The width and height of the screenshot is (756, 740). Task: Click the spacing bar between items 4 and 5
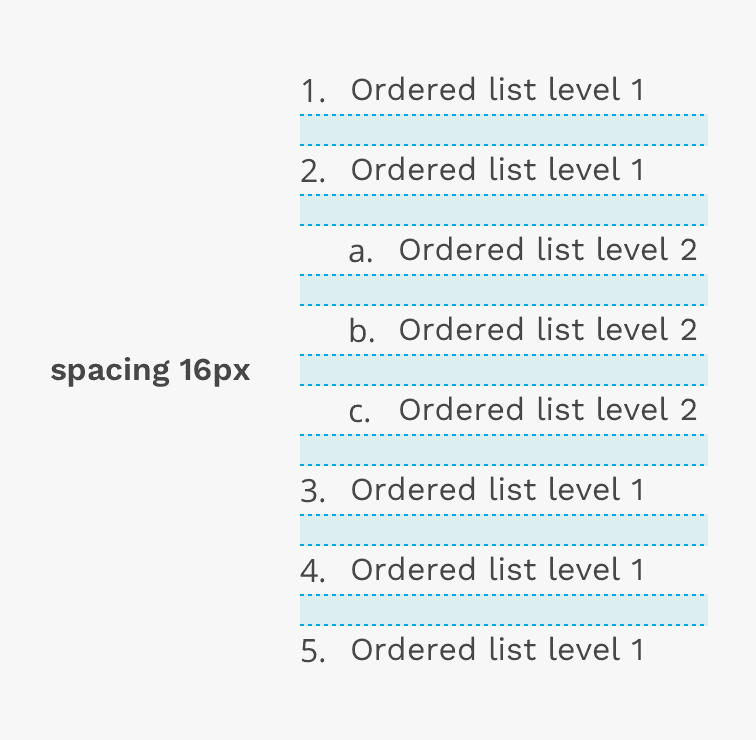click(503, 610)
